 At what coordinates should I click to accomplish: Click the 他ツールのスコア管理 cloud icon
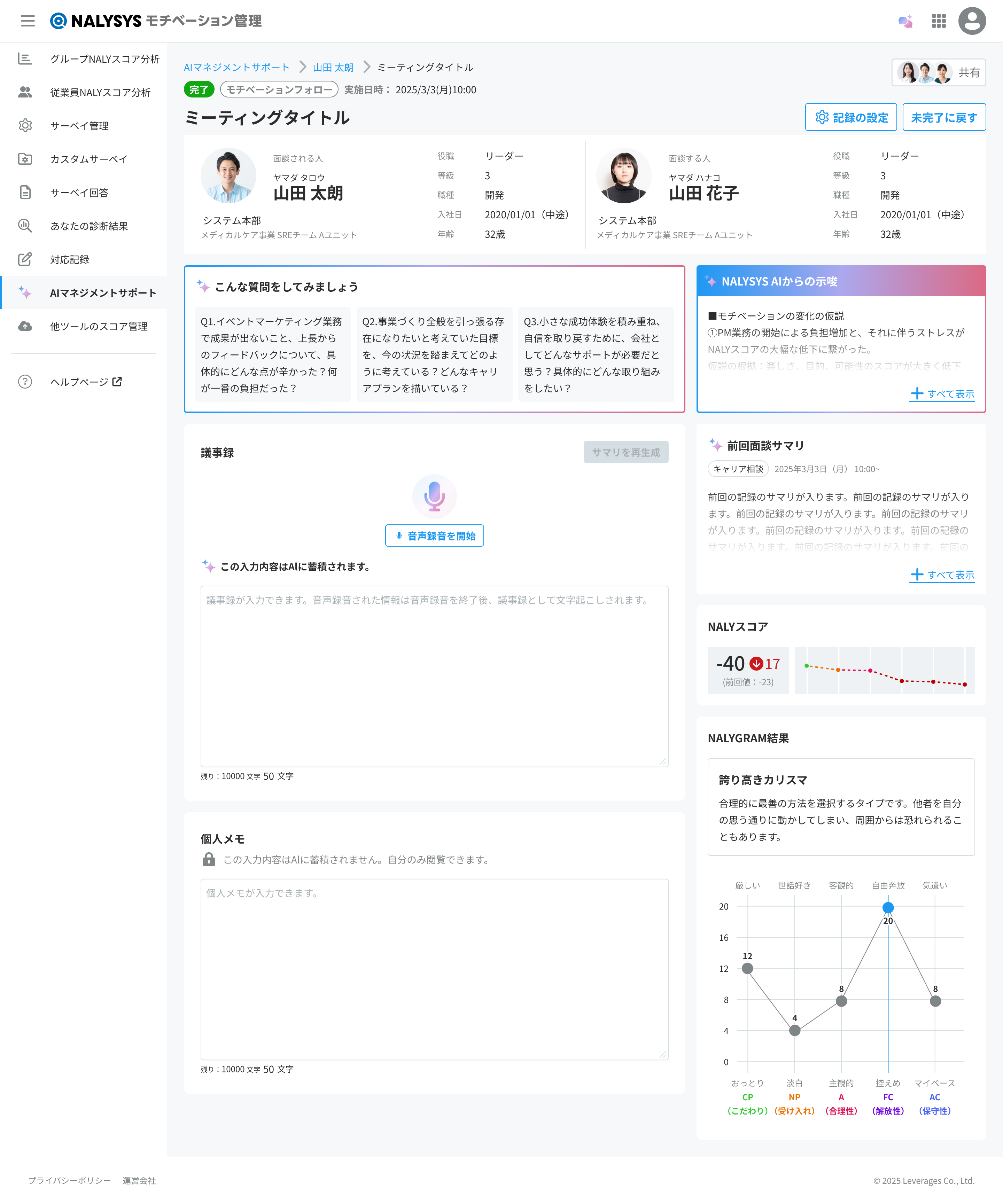(x=25, y=326)
